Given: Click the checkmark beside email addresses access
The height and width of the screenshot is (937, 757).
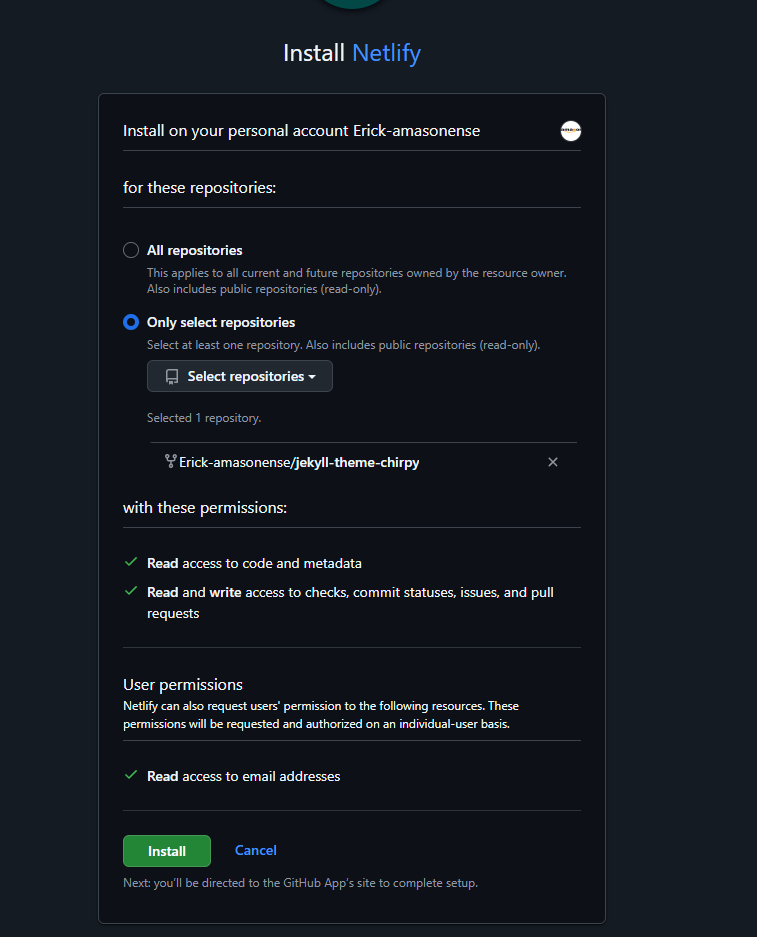Looking at the screenshot, I should (130, 776).
